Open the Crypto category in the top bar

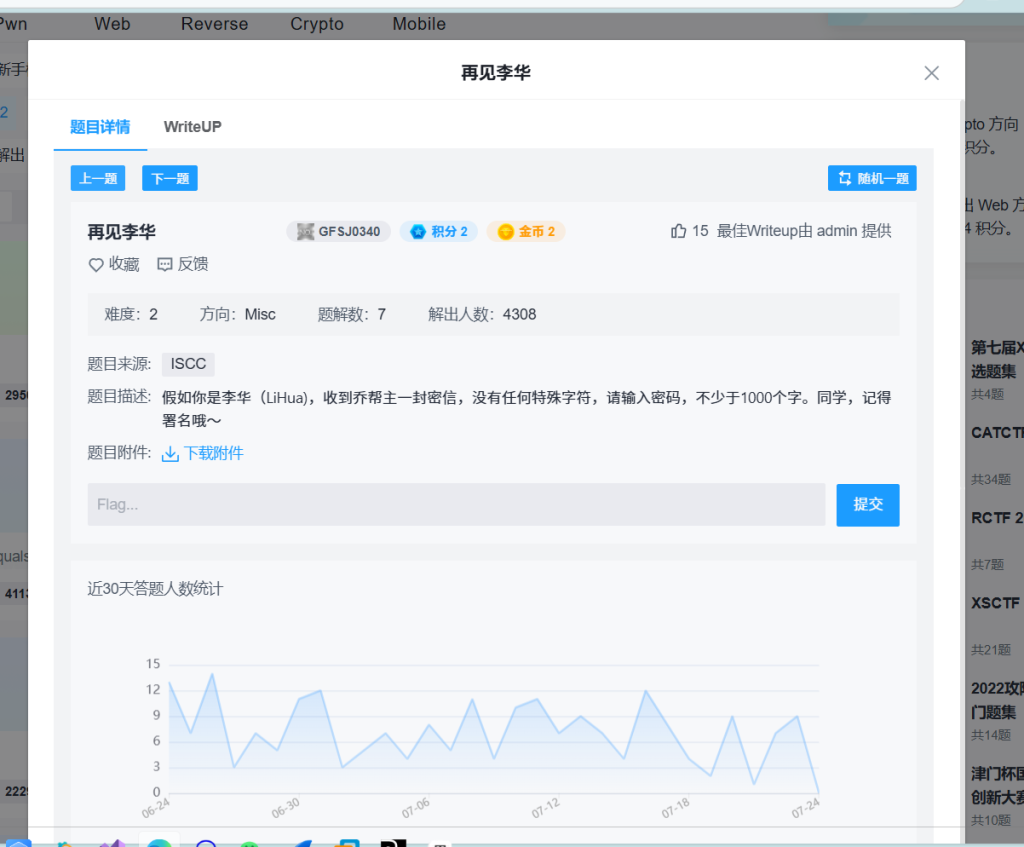[317, 24]
